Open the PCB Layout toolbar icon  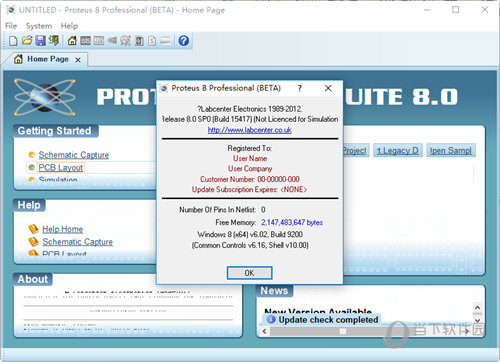click(x=99, y=41)
